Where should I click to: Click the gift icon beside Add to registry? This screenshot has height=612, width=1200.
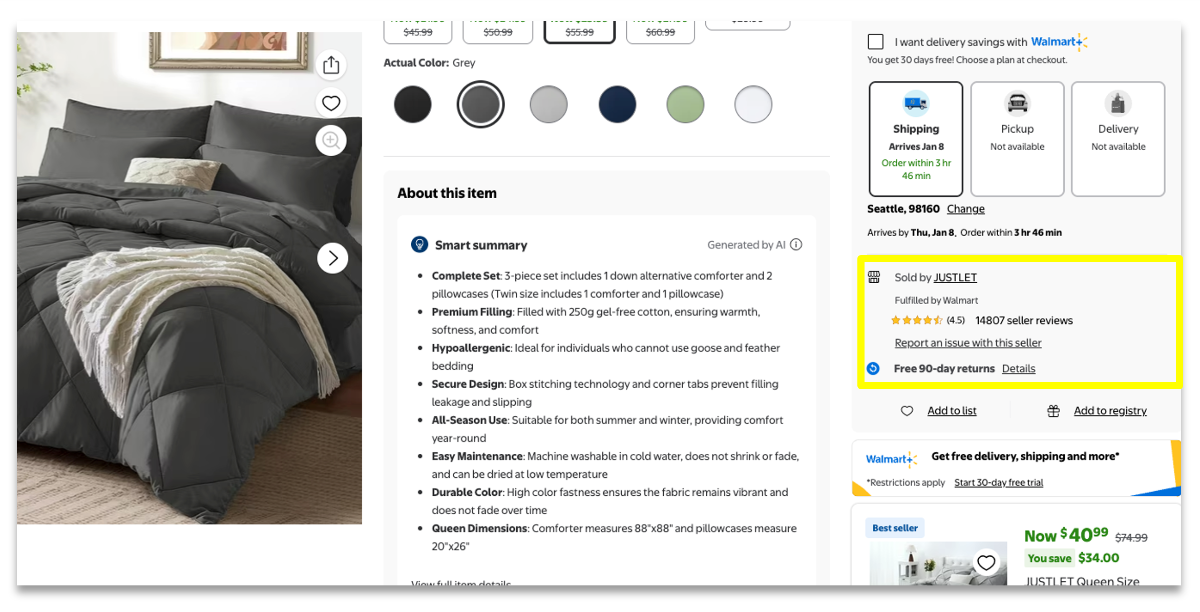(x=1053, y=411)
